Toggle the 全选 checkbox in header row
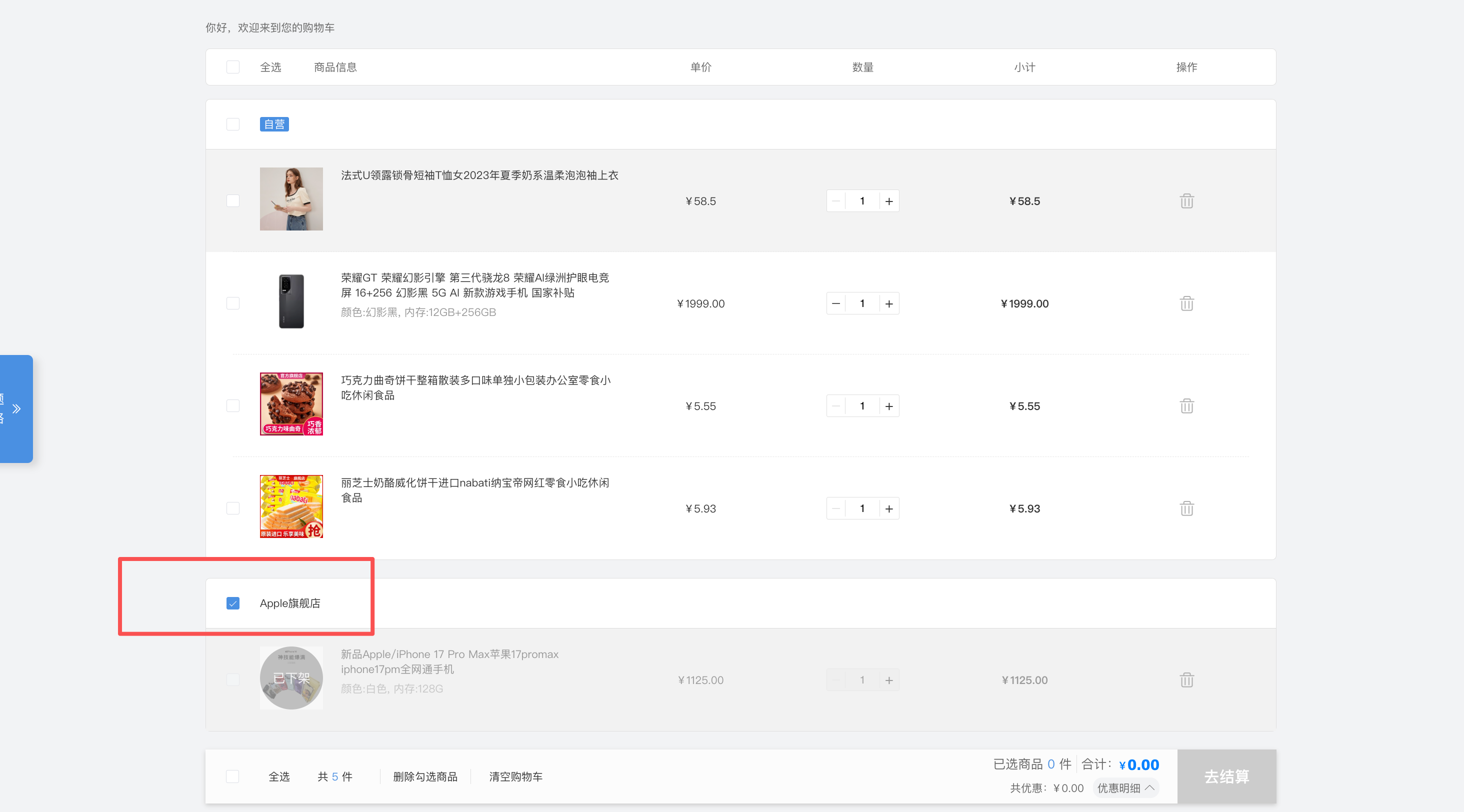The image size is (1464, 812). click(x=232, y=67)
